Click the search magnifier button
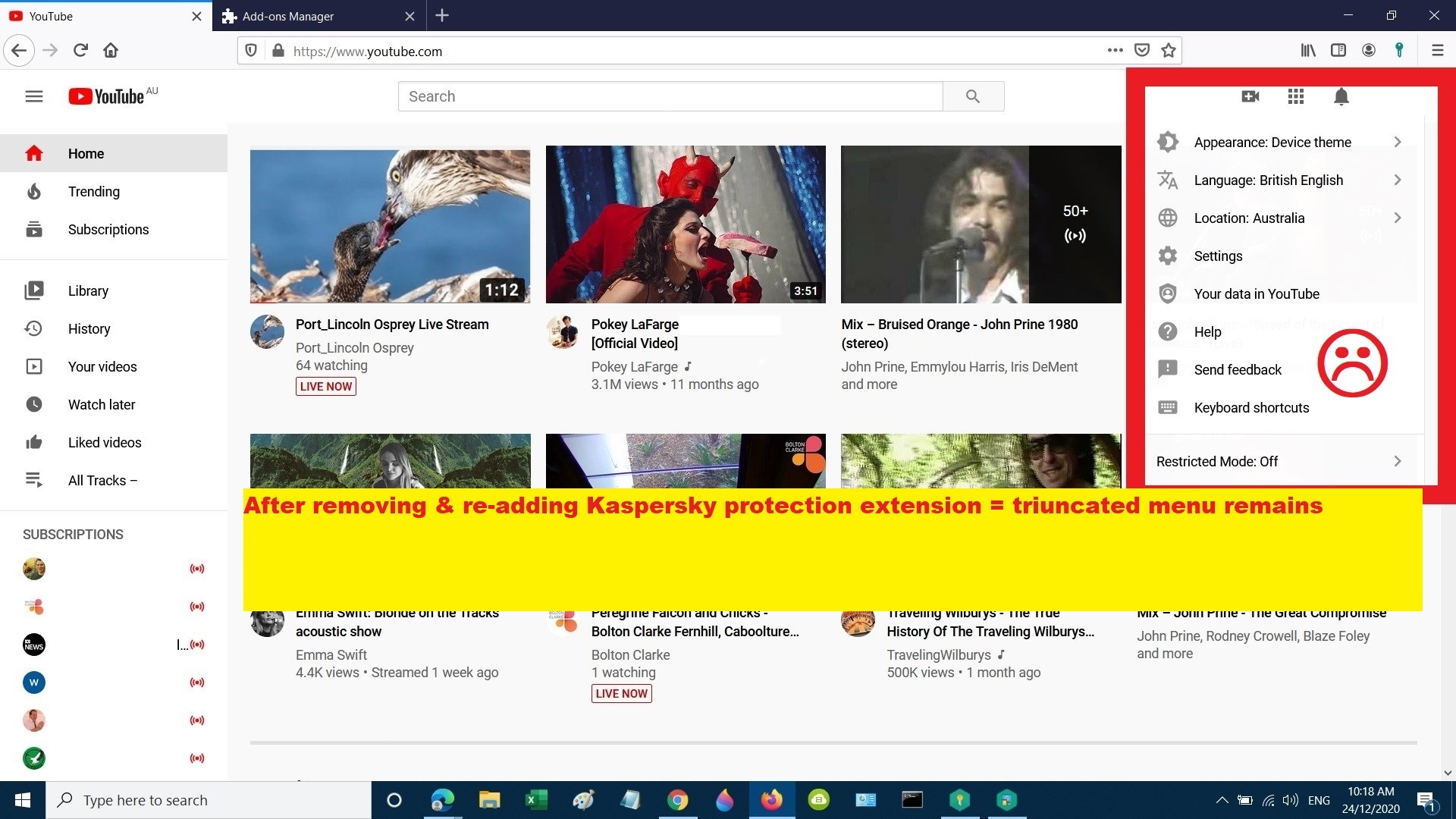Image resolution: width=1456 pixels, height=819 pixels. pos(973,96)
